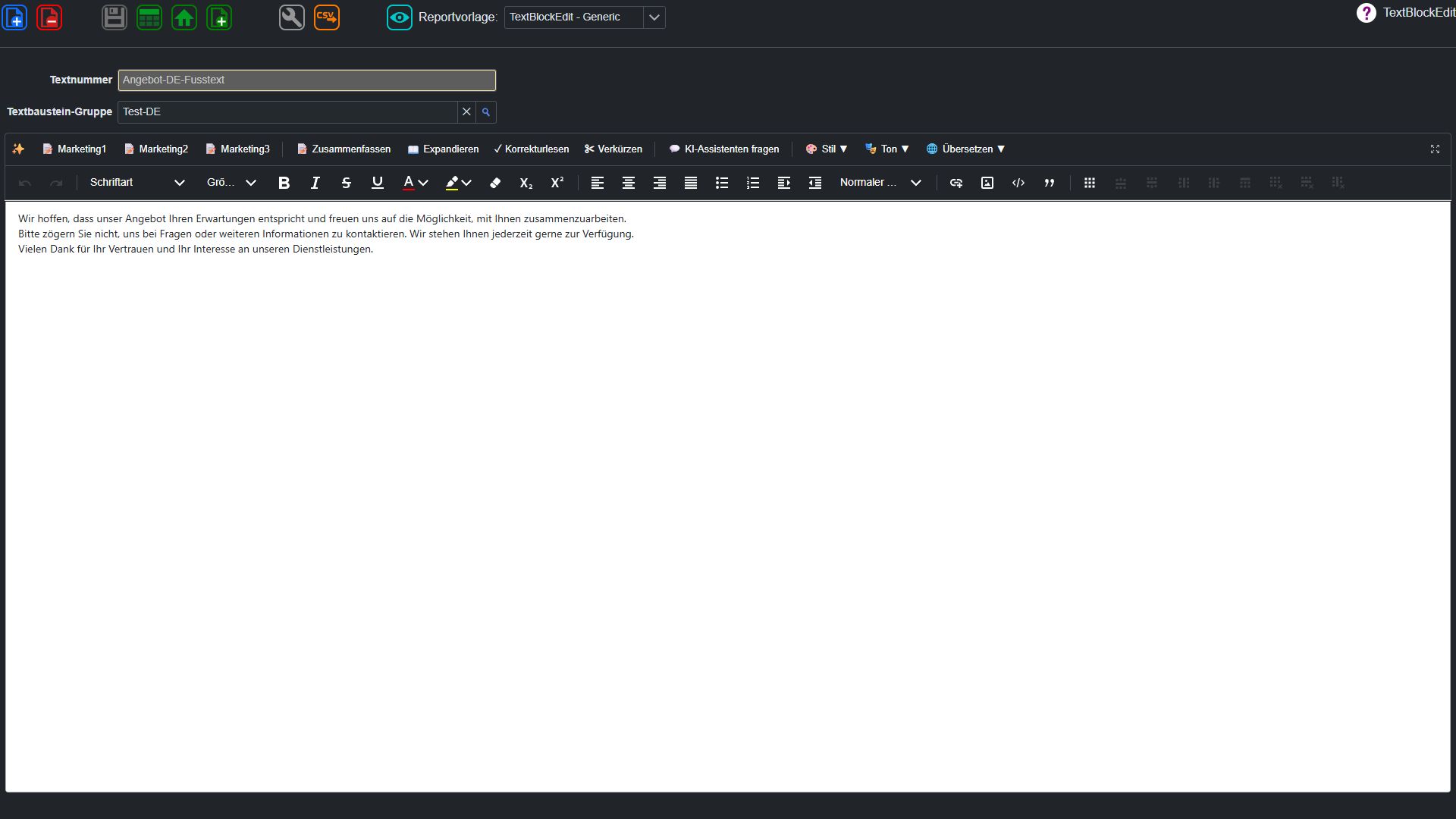Toggle fullscreen editor mode
Image resolution: width=1456 pixels, height=819 pixels.
click(1435, 149)
